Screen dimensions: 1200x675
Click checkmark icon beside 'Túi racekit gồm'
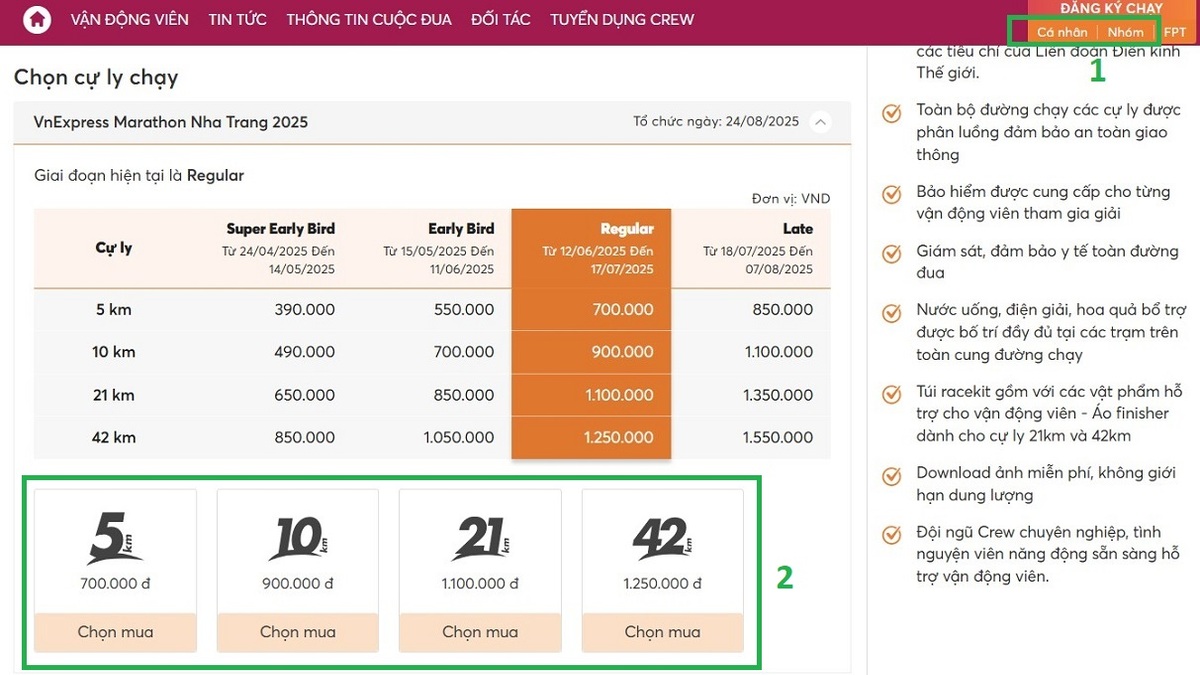point(891,395)
